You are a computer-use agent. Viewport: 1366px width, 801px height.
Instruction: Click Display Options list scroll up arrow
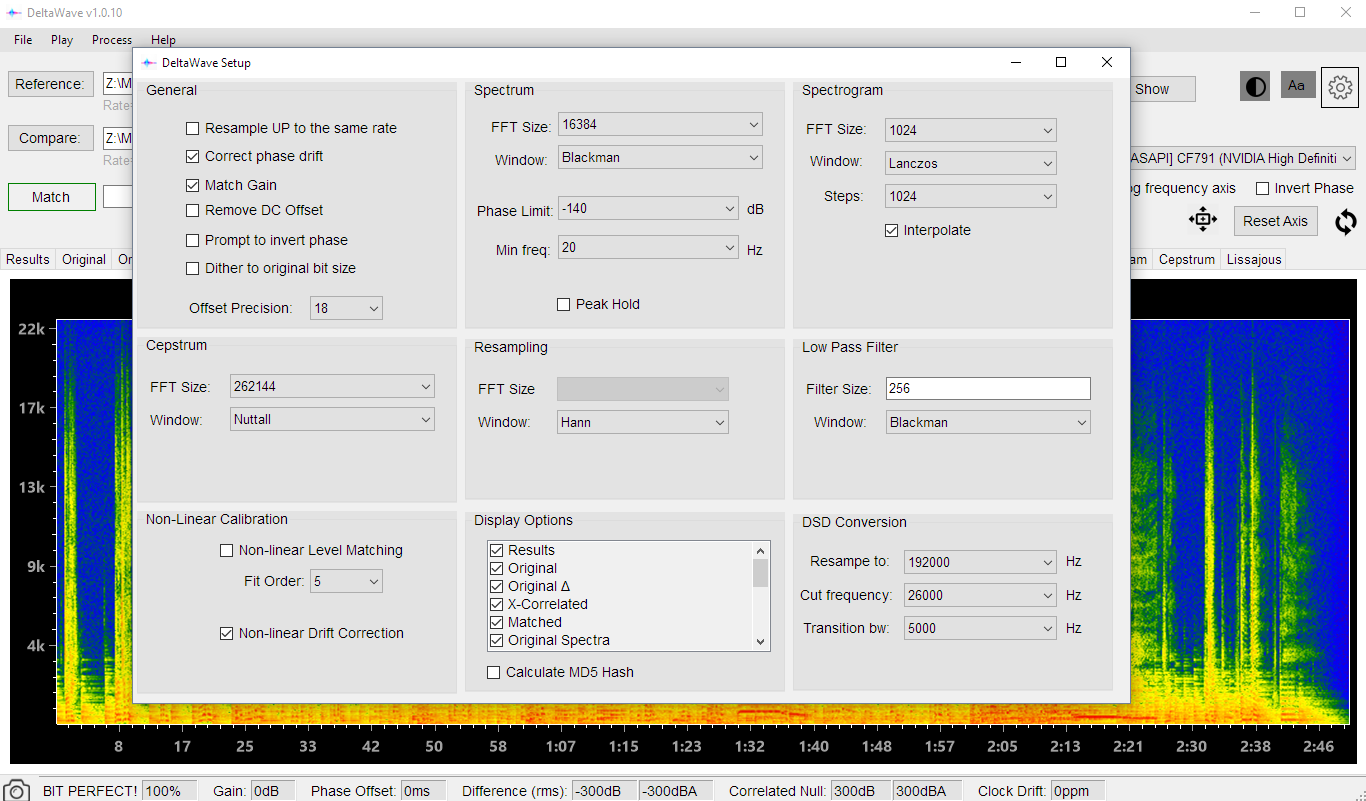[761, 550]
